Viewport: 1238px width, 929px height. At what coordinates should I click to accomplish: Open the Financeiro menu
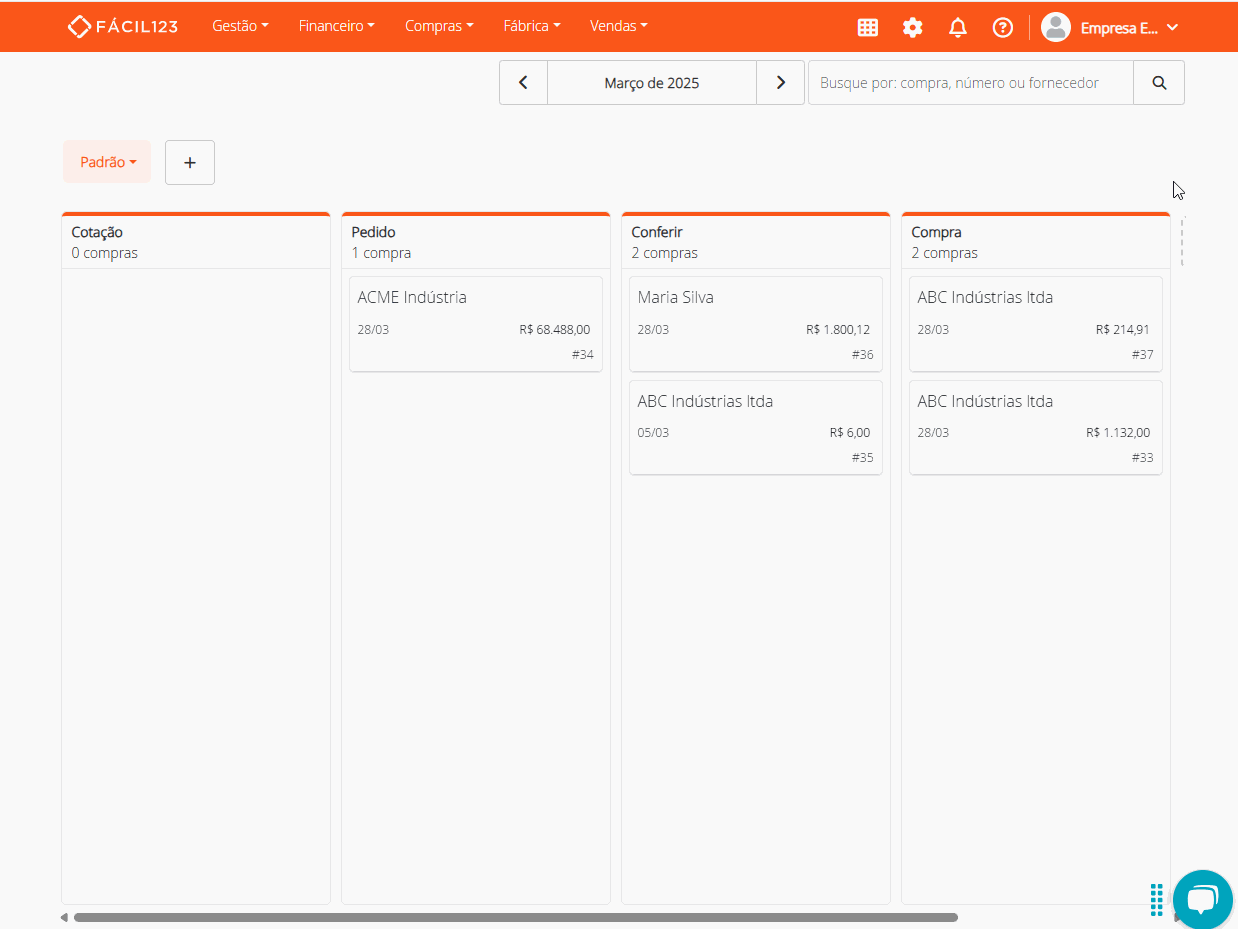click(x=336, y=26)
